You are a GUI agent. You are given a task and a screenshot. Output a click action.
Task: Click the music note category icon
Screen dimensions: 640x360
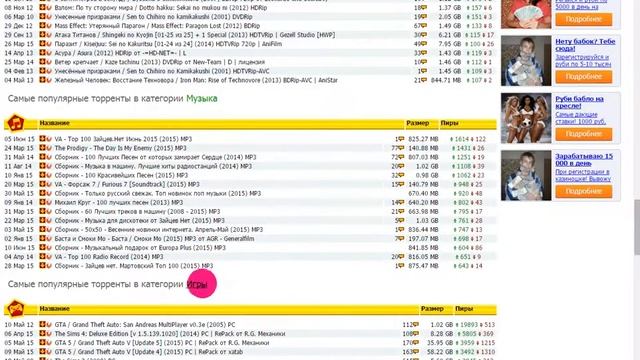pyautogui.click(x=16, y=123)
